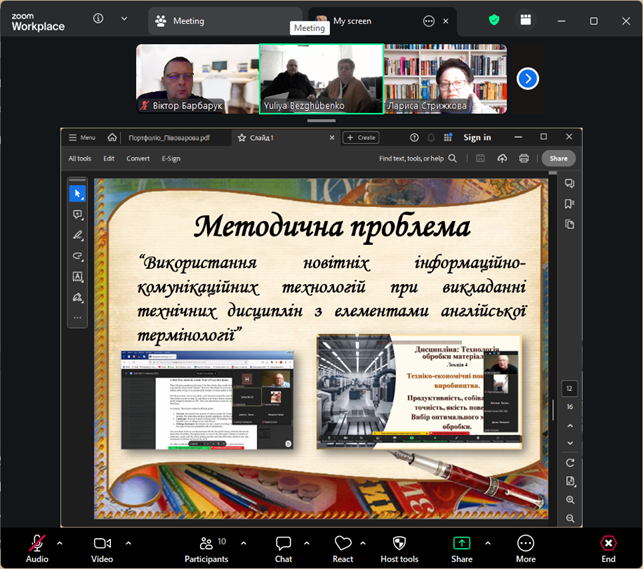Expand the React options caret
The image size is (643, 569).
(x=363, y=543)
